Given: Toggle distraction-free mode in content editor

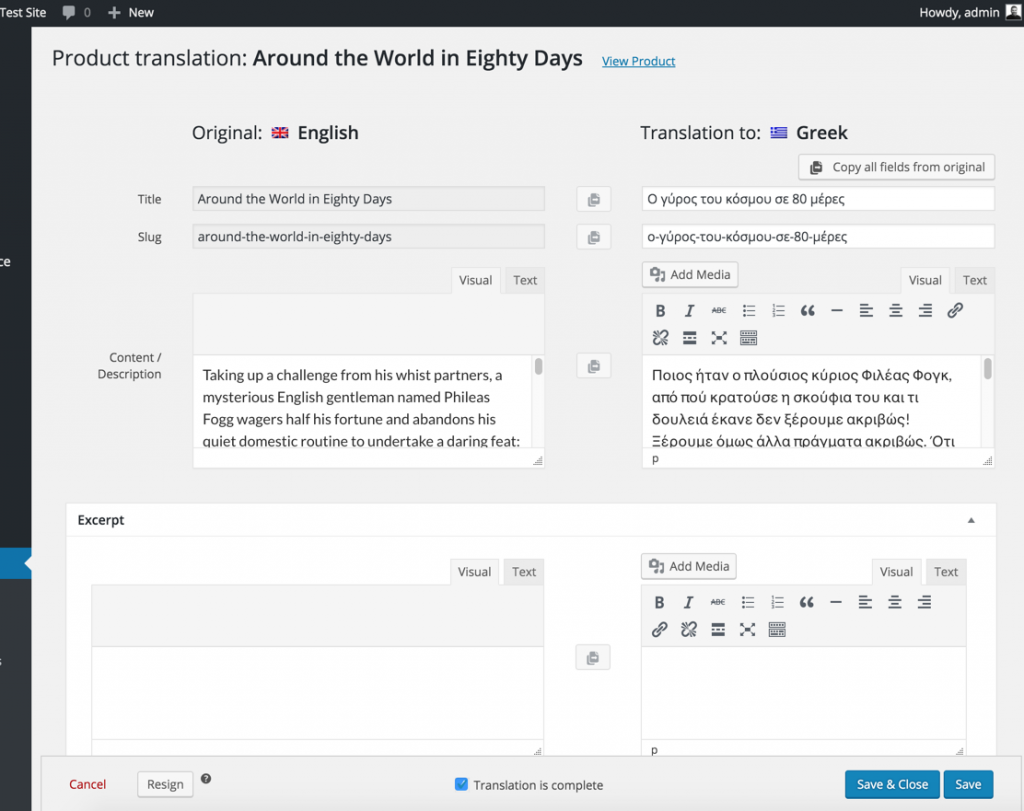Looking at the screenshot, I should (x=718, y=338).
